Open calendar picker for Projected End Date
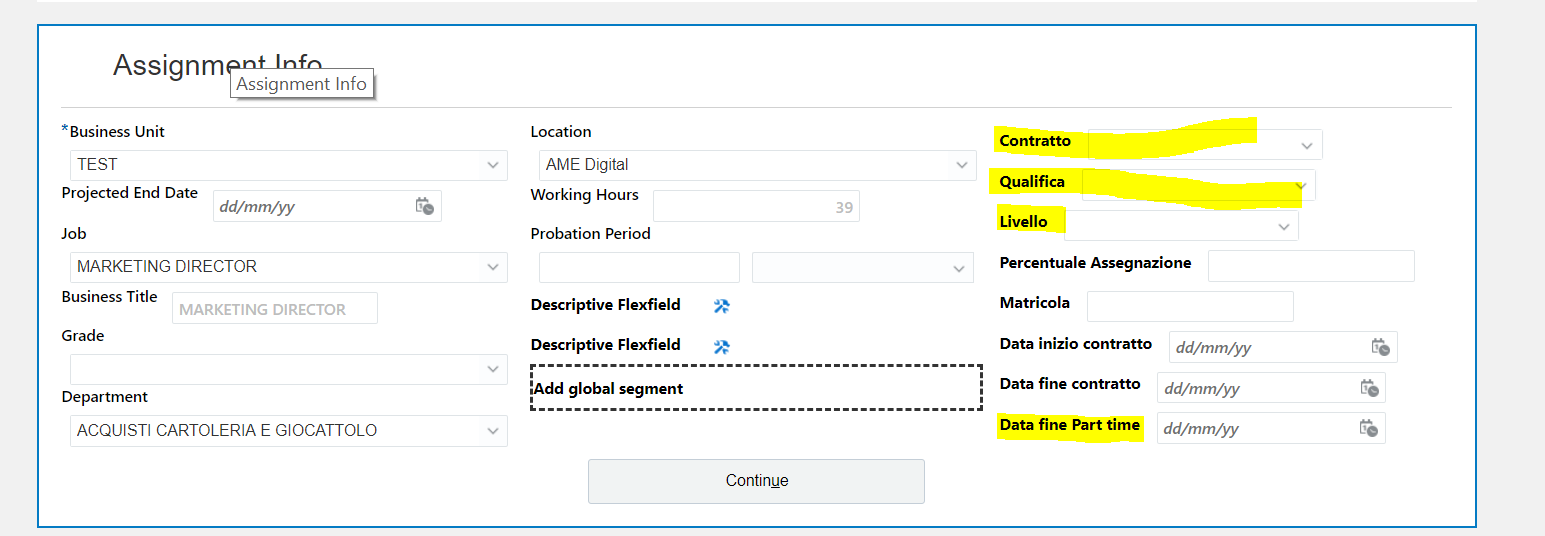 425,206
